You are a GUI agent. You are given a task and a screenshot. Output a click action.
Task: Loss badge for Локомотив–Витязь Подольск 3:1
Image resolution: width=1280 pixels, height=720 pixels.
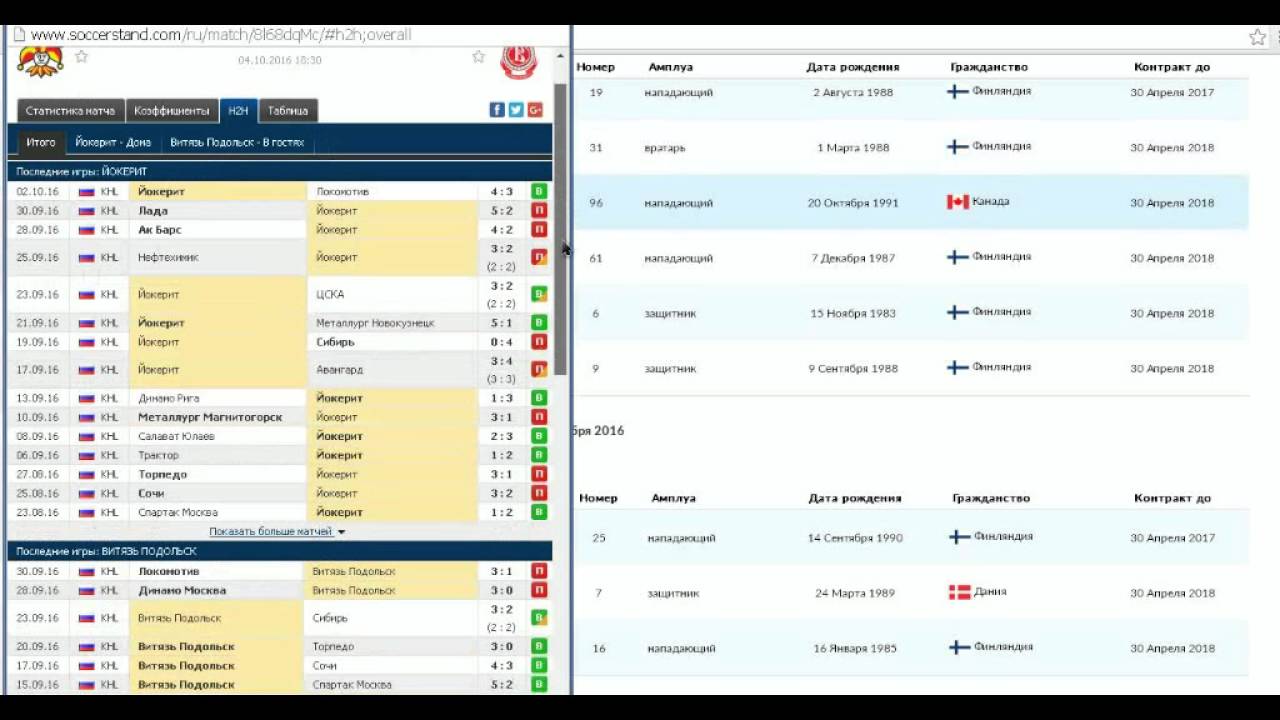coord(539,571)
